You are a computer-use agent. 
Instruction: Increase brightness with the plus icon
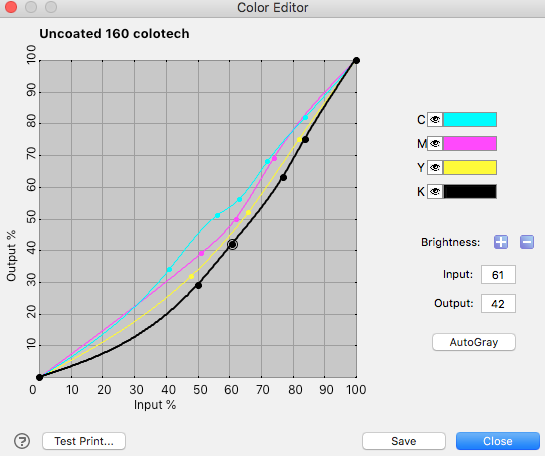501,242
